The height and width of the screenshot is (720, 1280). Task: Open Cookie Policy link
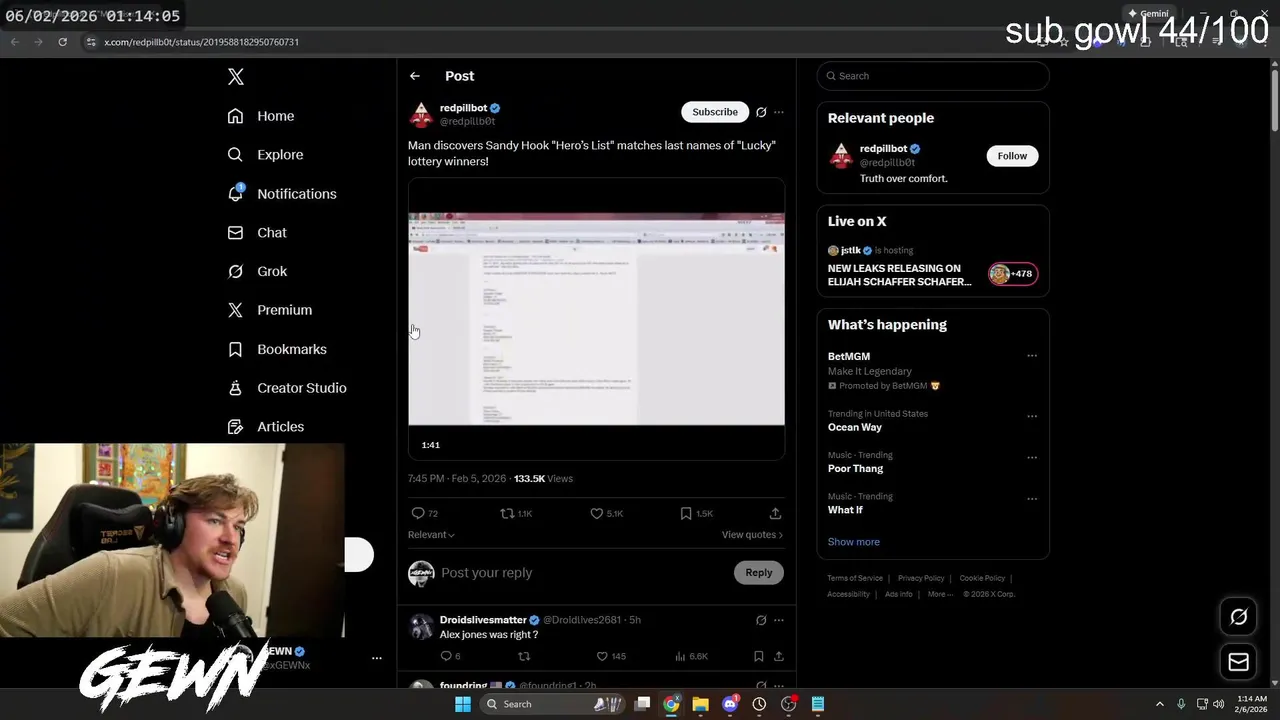pyautogui.click(x=982, y=578)
